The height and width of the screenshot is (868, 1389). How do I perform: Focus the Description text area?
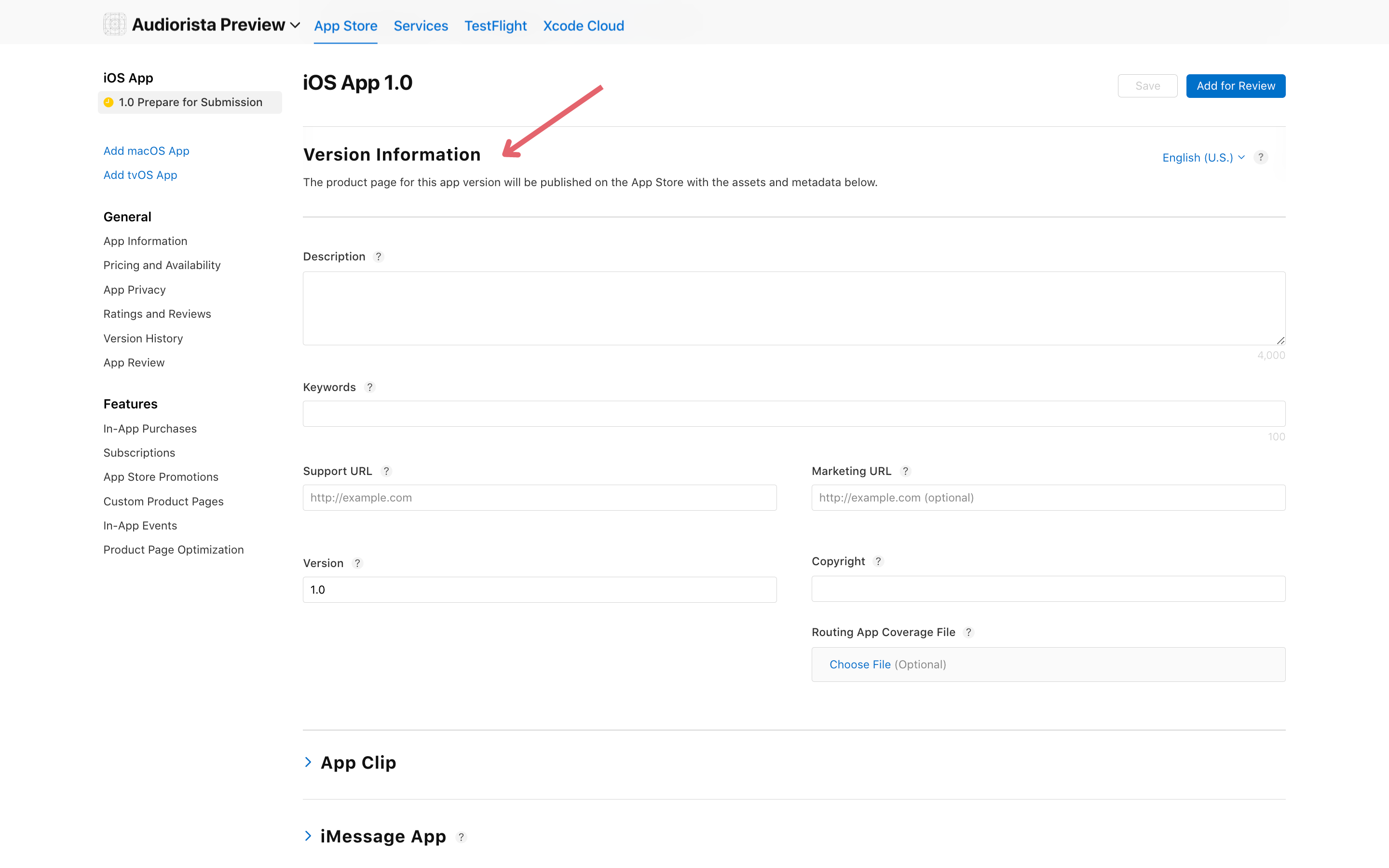(794, 308)
